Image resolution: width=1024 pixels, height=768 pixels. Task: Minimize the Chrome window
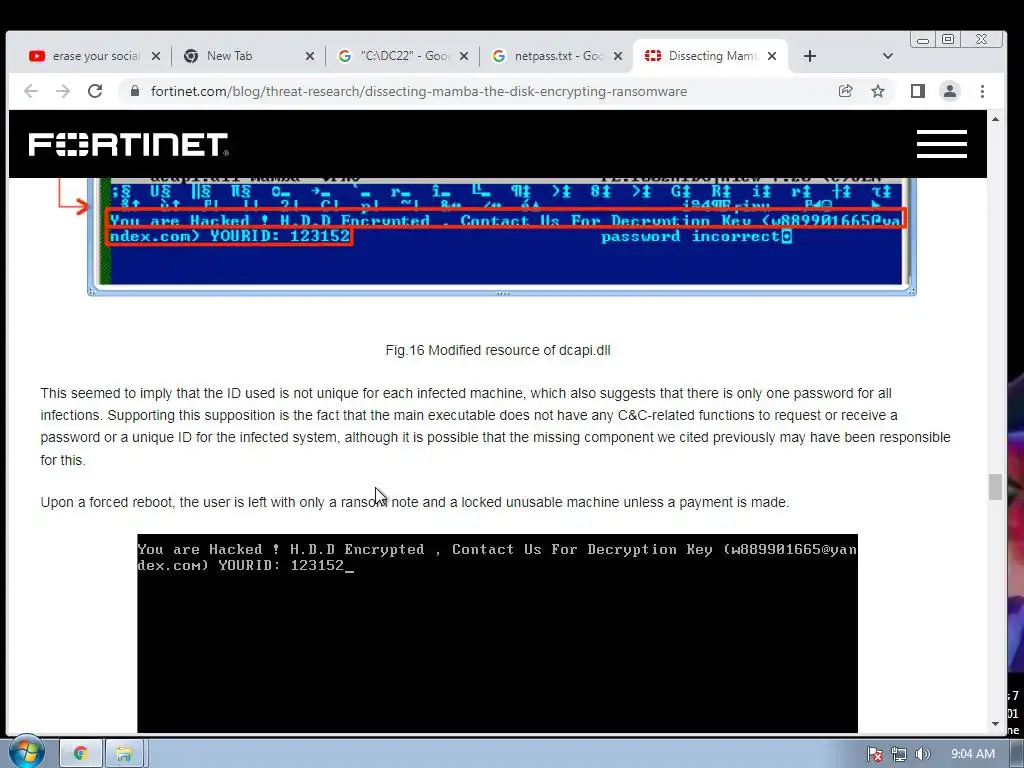923,40
